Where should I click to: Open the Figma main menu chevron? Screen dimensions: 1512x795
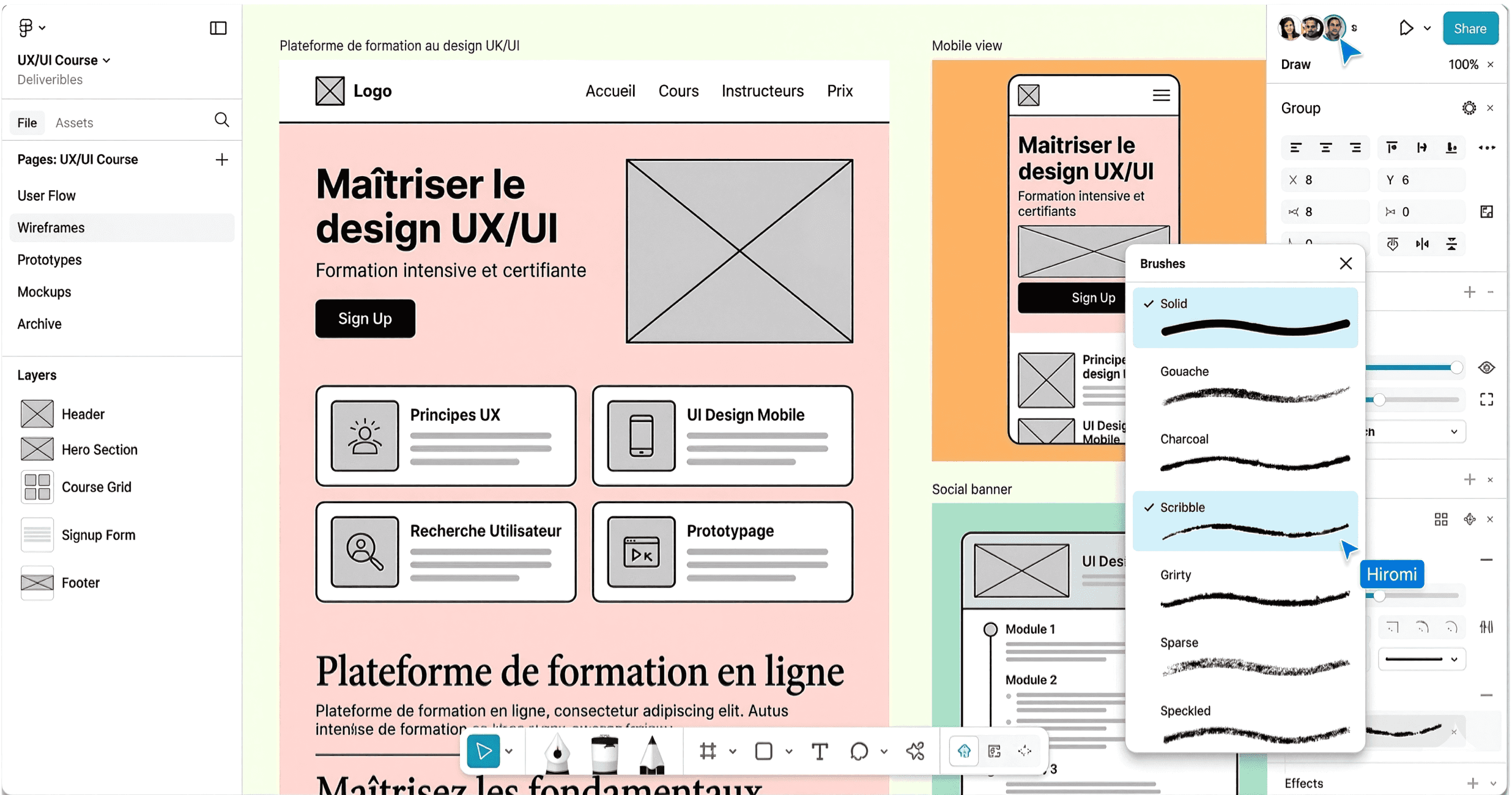point(42,28)
